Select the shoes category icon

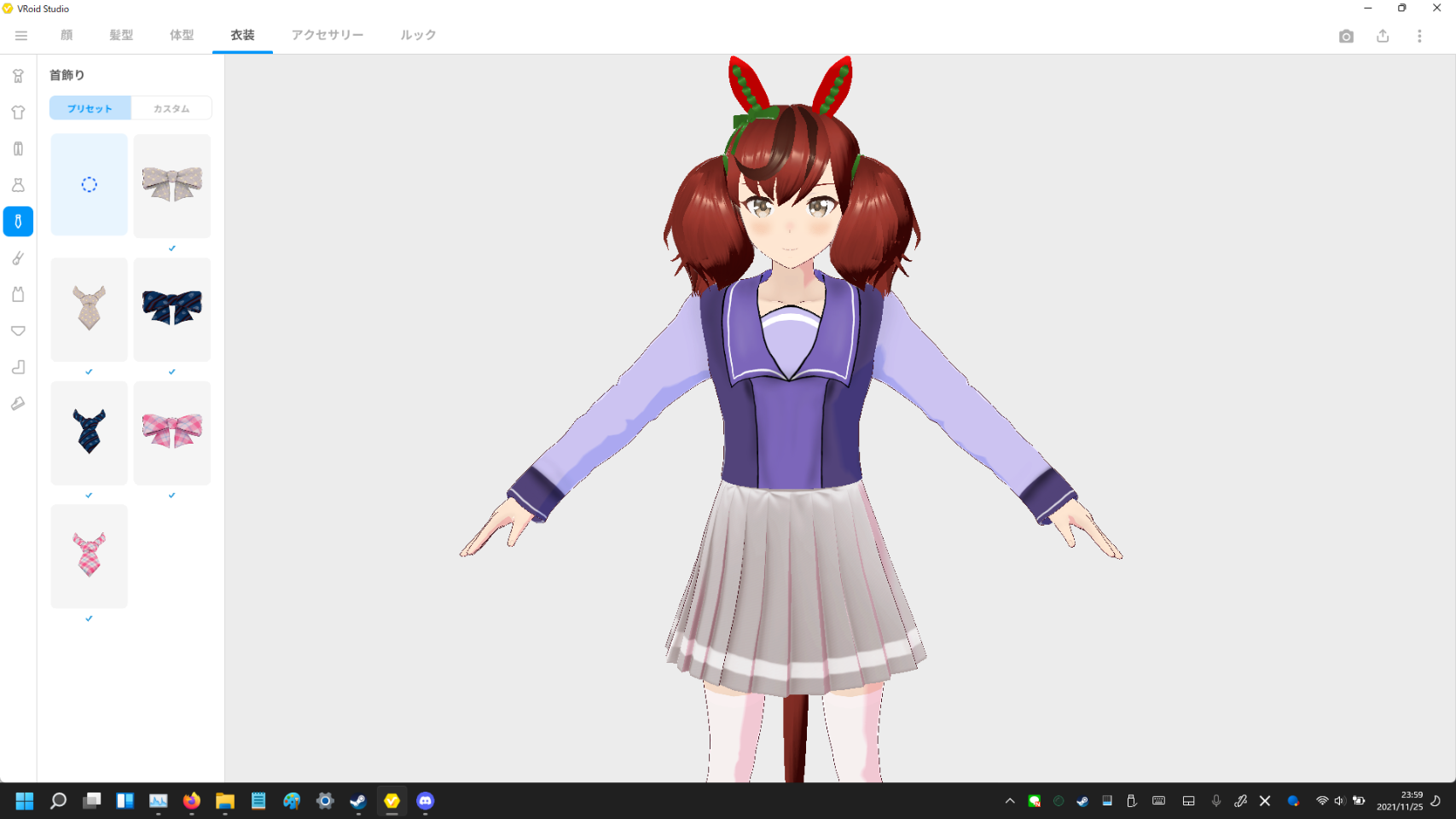coord(18,404)
